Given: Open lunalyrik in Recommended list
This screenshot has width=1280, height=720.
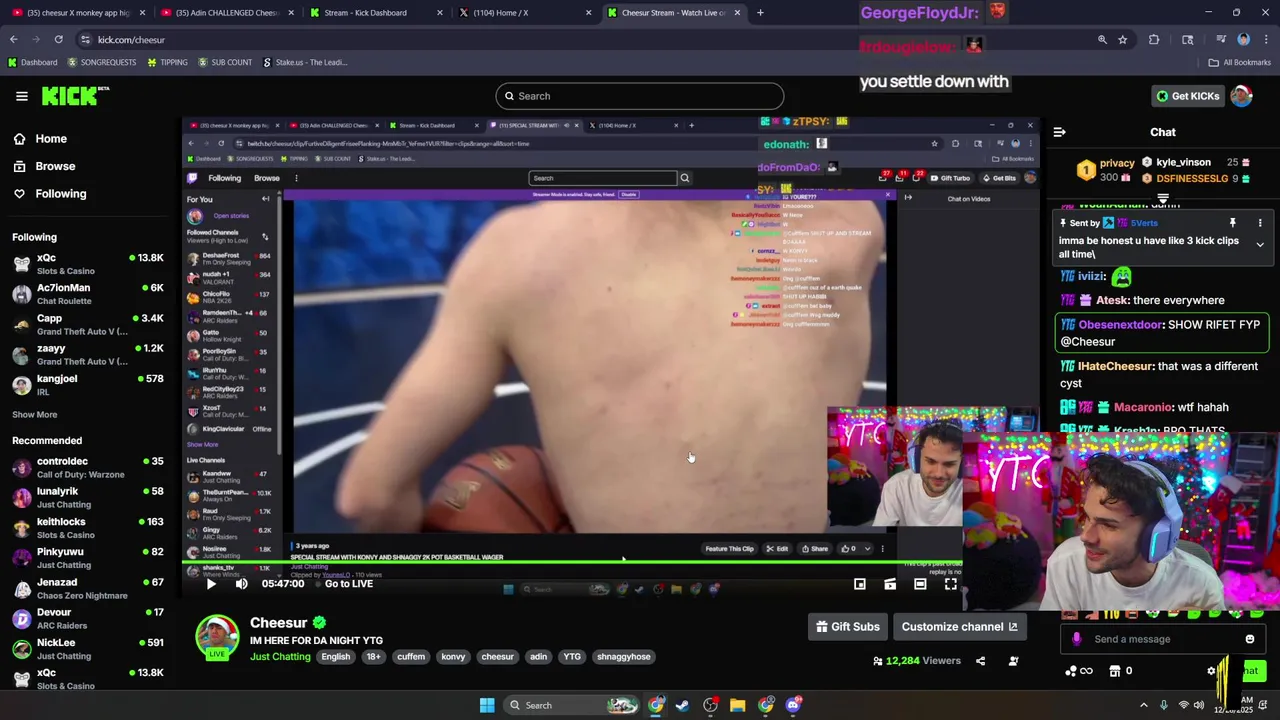Looking at the screenshot, I should [87, 497].
